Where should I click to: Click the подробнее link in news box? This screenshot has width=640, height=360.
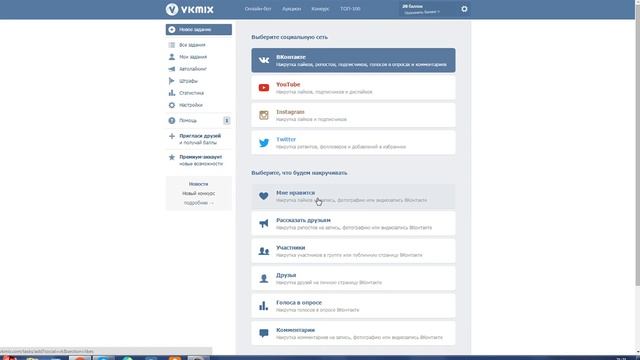coord(198,203)
